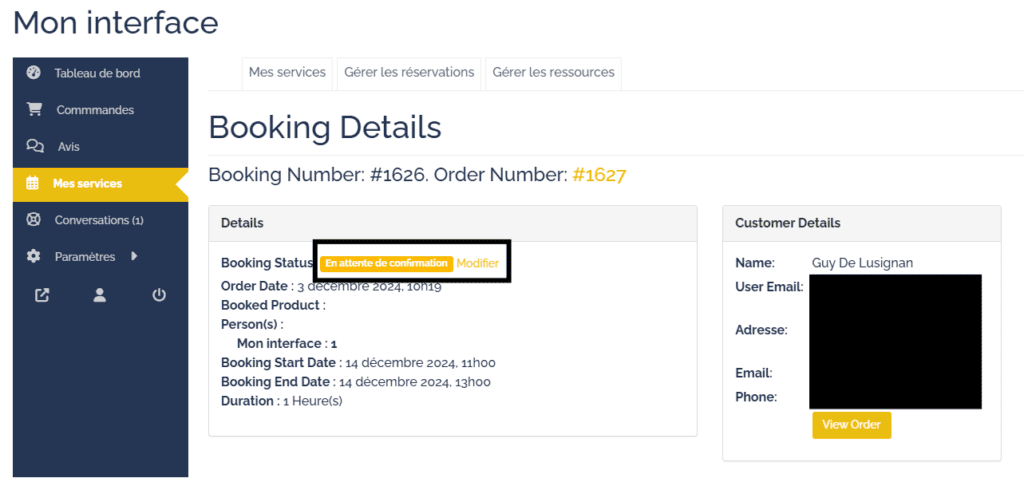Go to the Gérer les ressources tab
Image resolution: width=1024 pixels, height=486 pixels.
(x=553, y=73)
